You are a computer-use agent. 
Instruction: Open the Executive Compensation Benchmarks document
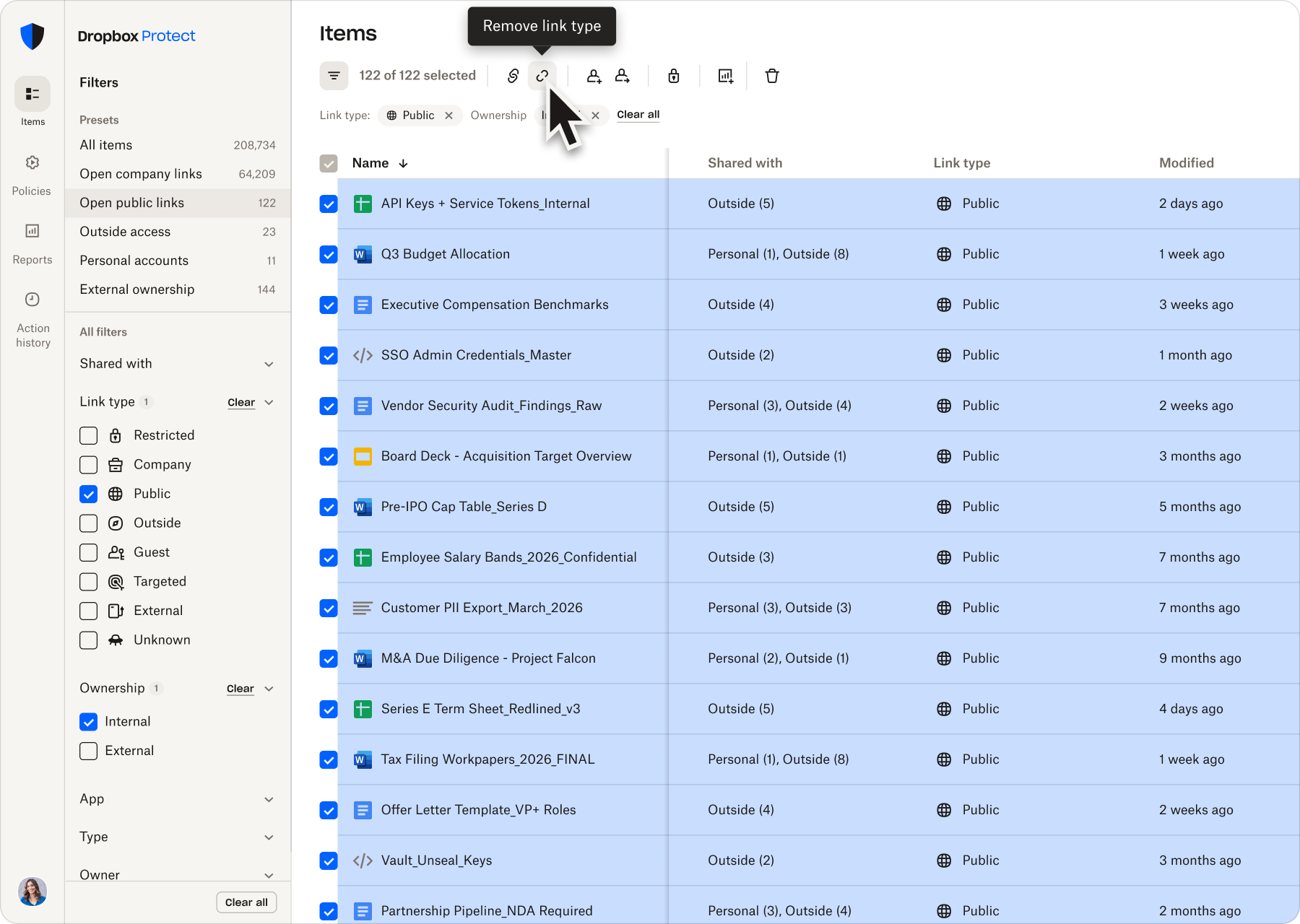coord(495,305)
